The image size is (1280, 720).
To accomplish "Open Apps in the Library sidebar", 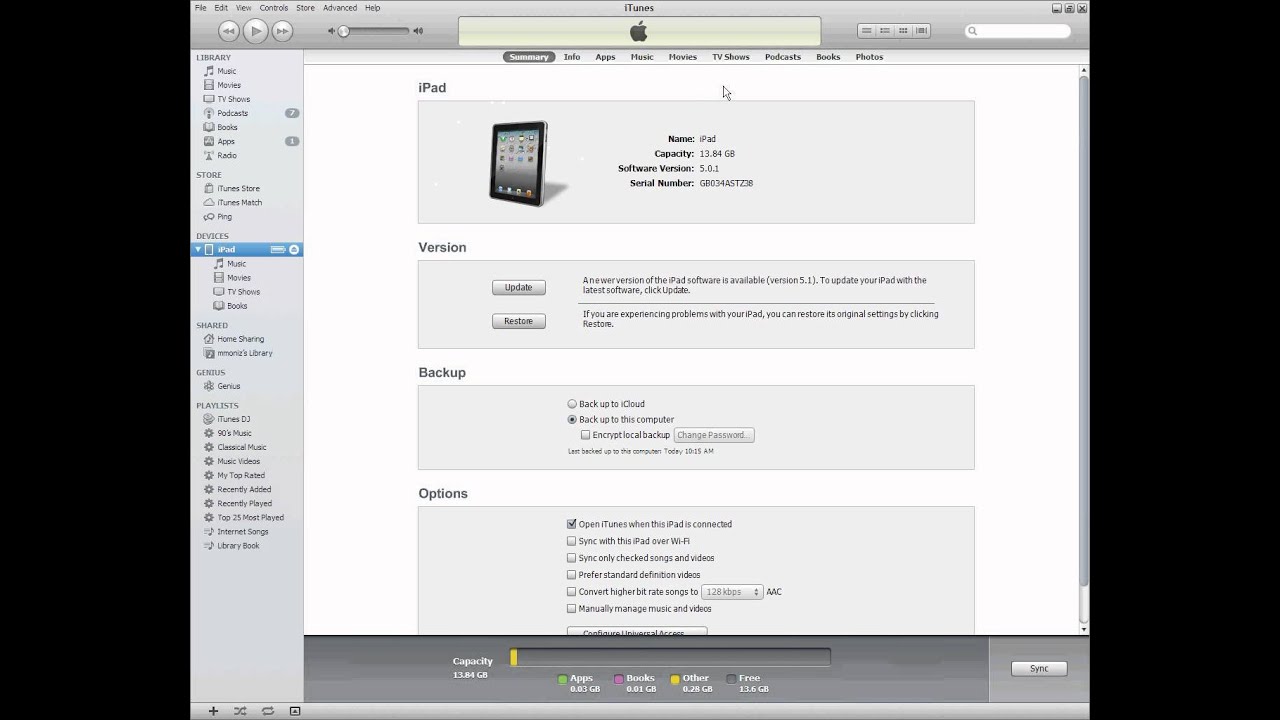I will (x=226, y=141).
